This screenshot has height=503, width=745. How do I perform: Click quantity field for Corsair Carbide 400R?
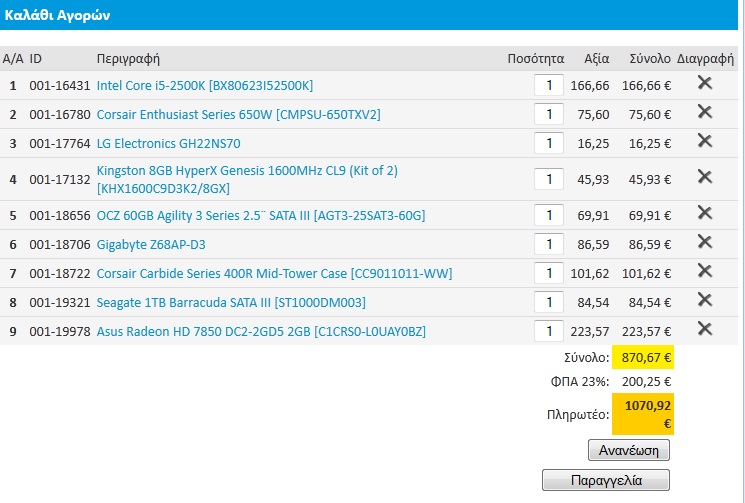pyautogui.click(x=548, y=274)
